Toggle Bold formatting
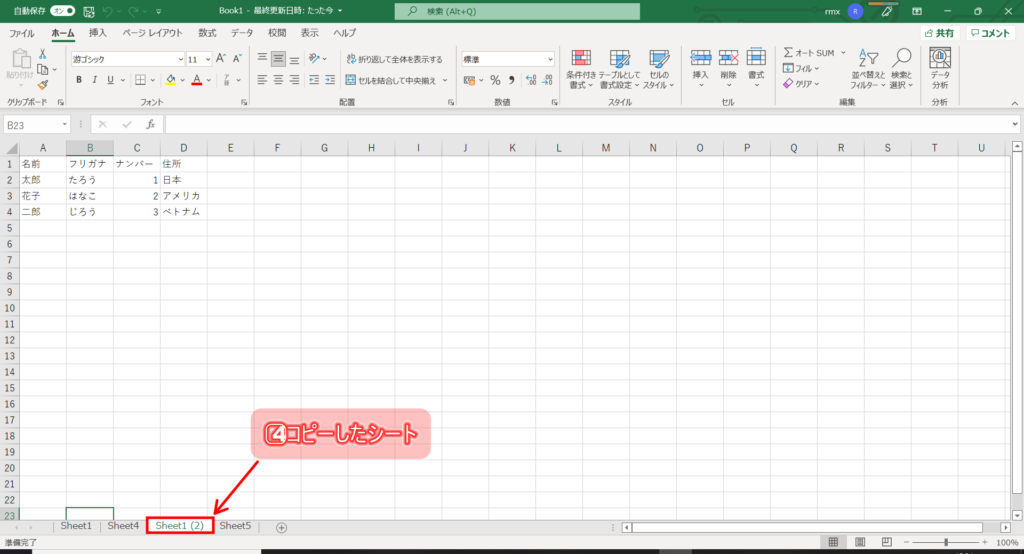1024x554 pixels. [x=79, y=80]
